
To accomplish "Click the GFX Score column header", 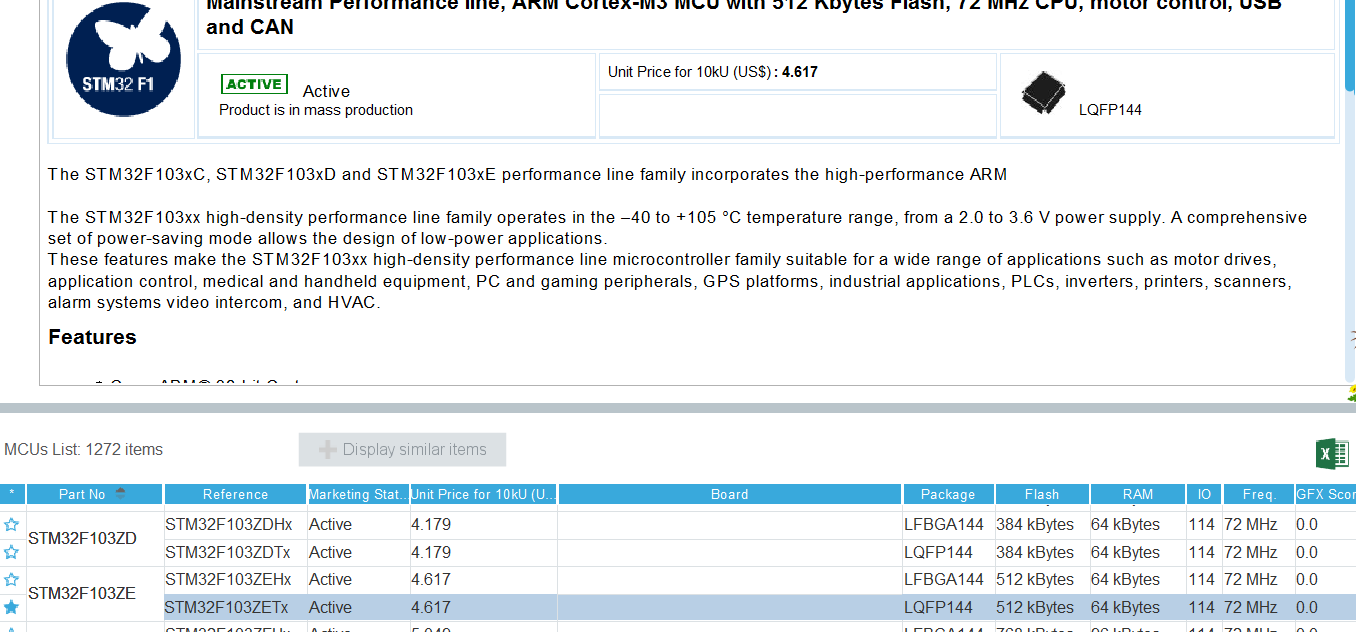I will (1326, 494).
